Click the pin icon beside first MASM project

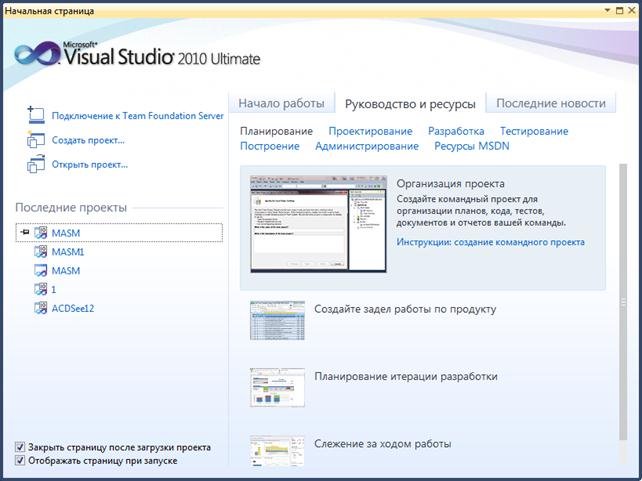(25, 233)
